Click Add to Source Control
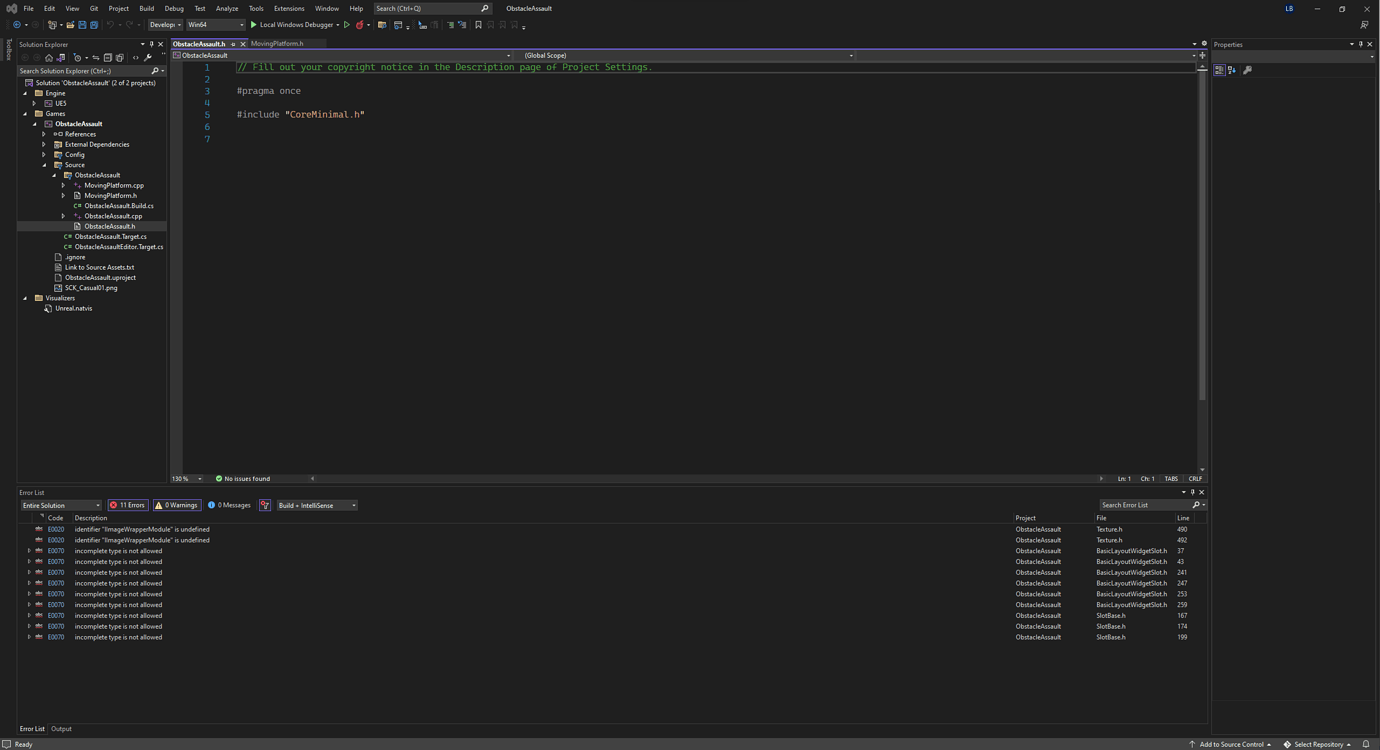The image size is (1380, 750). 1230,744
